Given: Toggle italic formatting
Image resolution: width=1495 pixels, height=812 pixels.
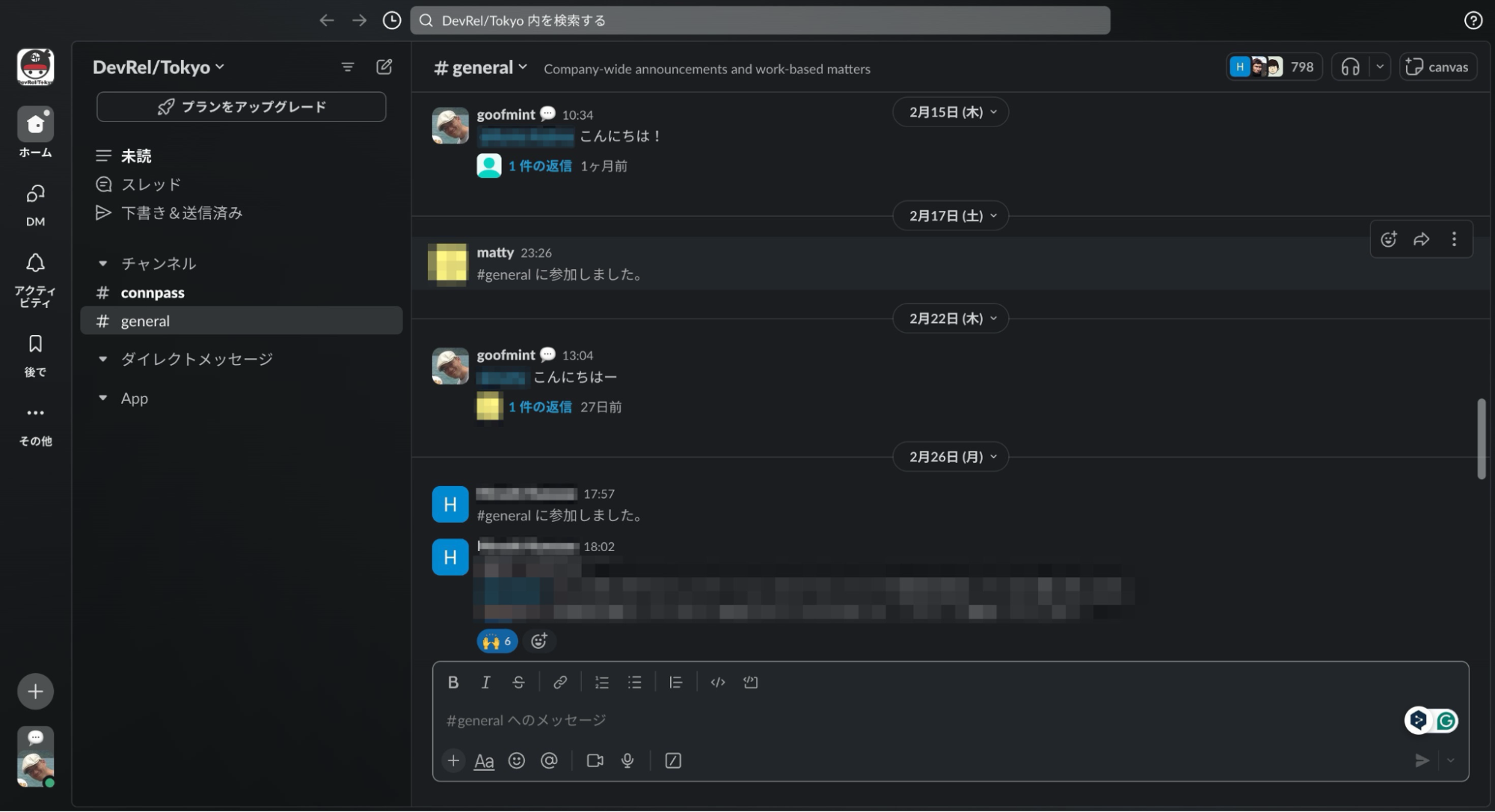Looking at the screenshot, I should [x=485, y=683].
